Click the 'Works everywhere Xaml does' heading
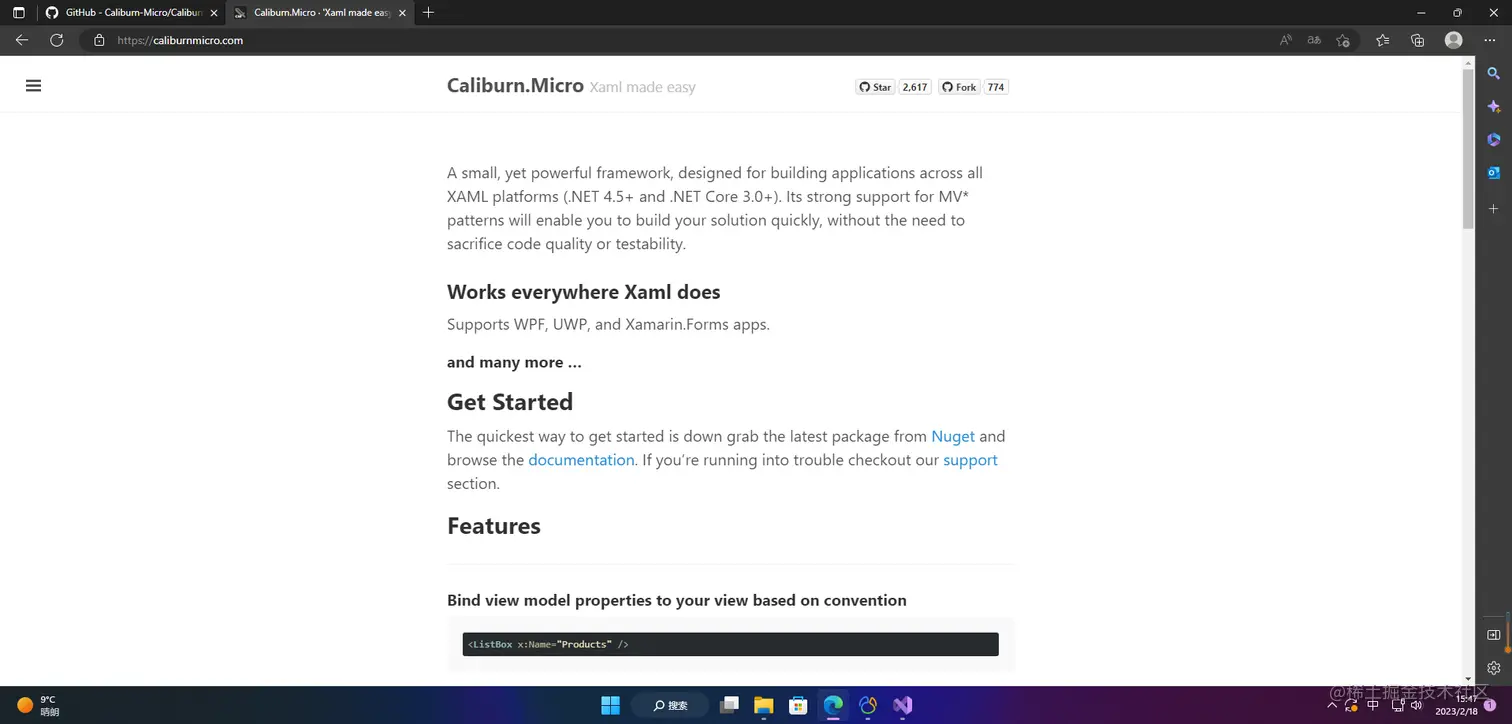 tap(584, 292)
